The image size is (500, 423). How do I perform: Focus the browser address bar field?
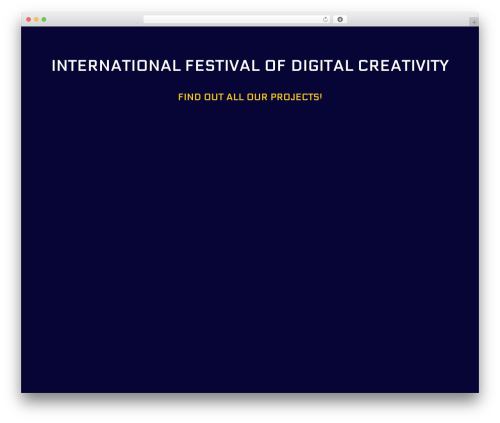237,20
